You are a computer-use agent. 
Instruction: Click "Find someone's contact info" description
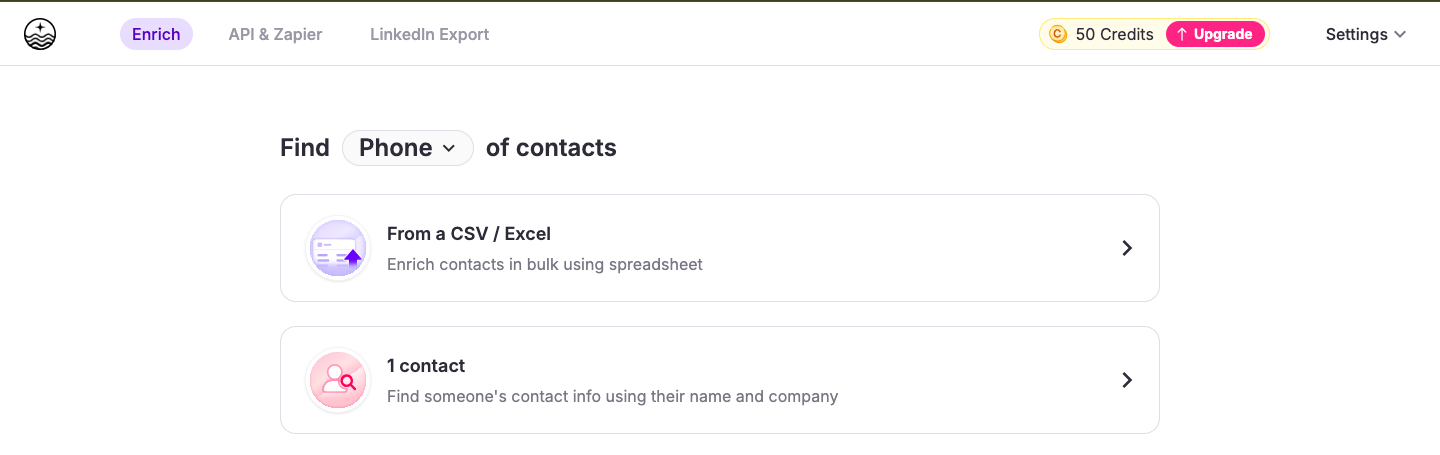tap(612, 397)
